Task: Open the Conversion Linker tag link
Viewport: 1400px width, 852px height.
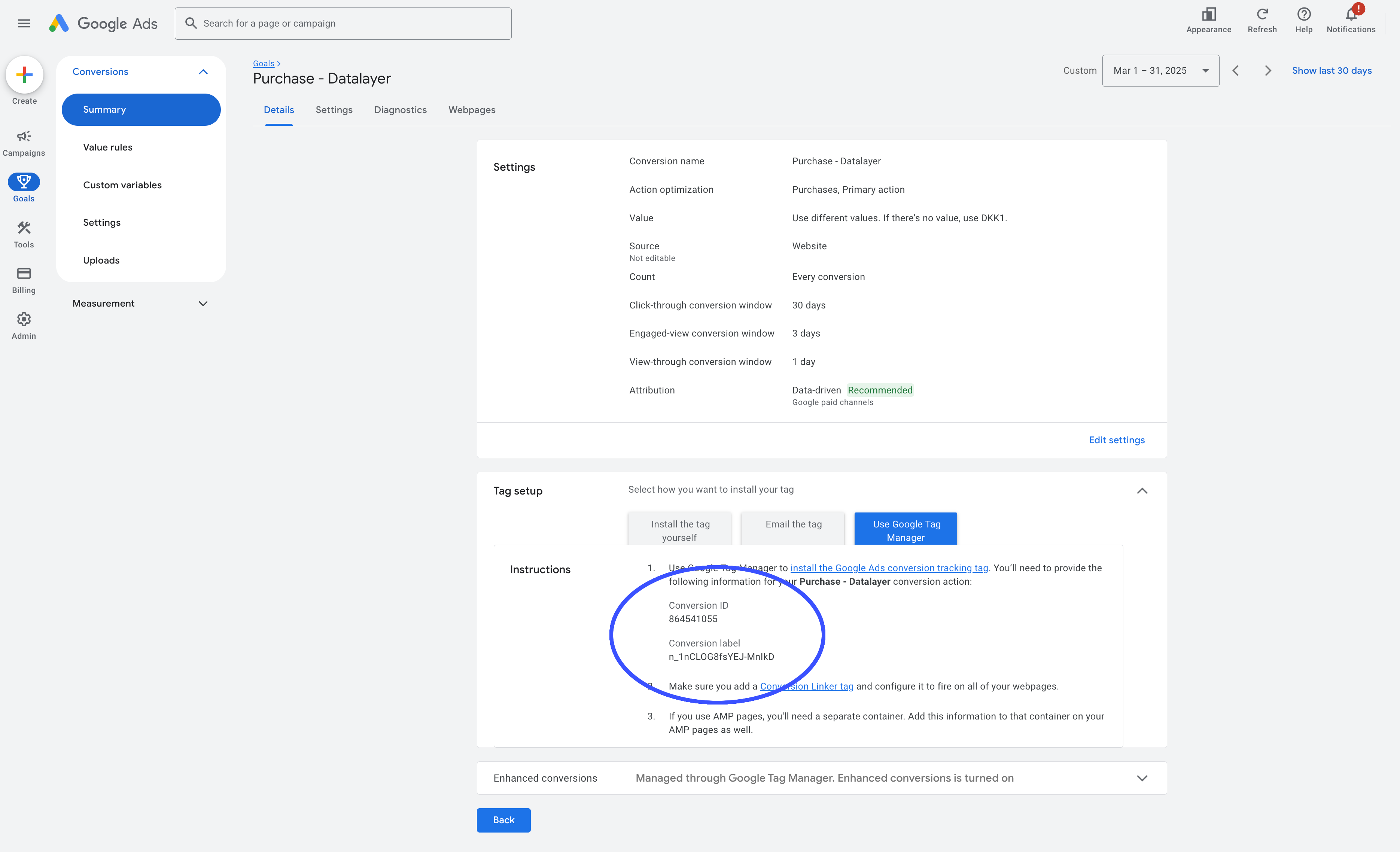Action: click(806, 686)
